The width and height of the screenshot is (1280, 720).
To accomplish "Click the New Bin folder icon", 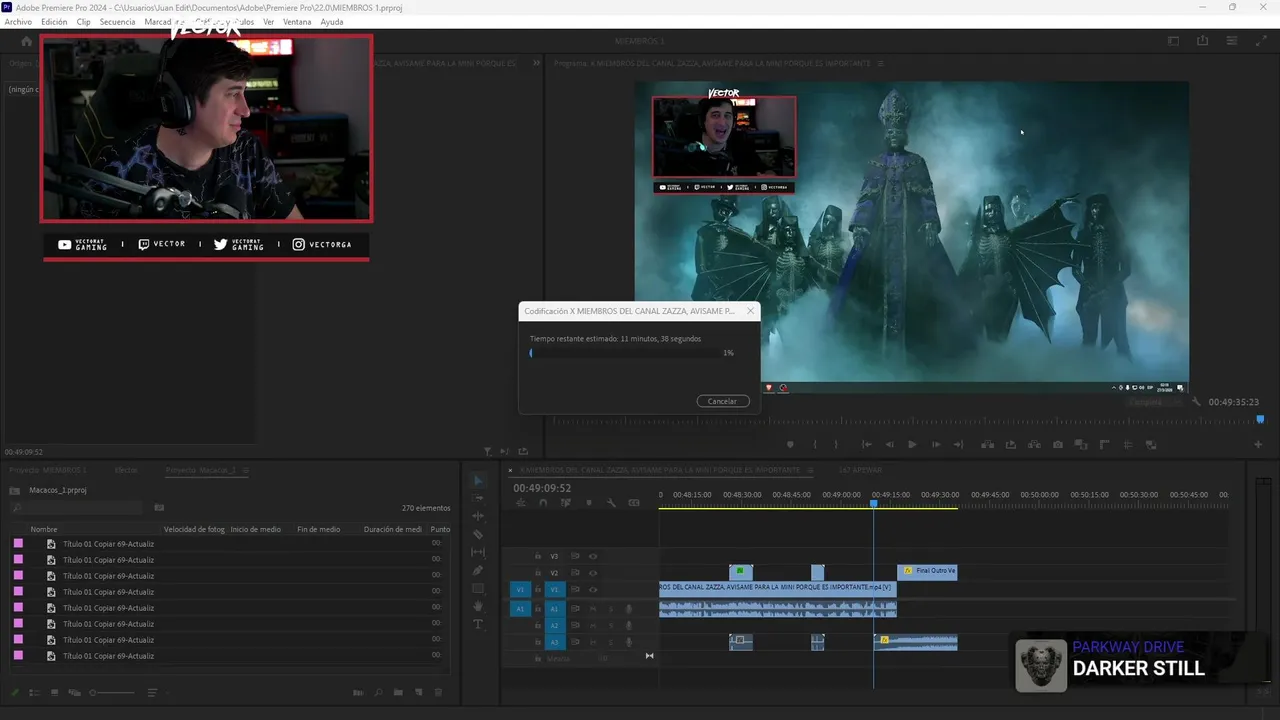I will (398, 692).
